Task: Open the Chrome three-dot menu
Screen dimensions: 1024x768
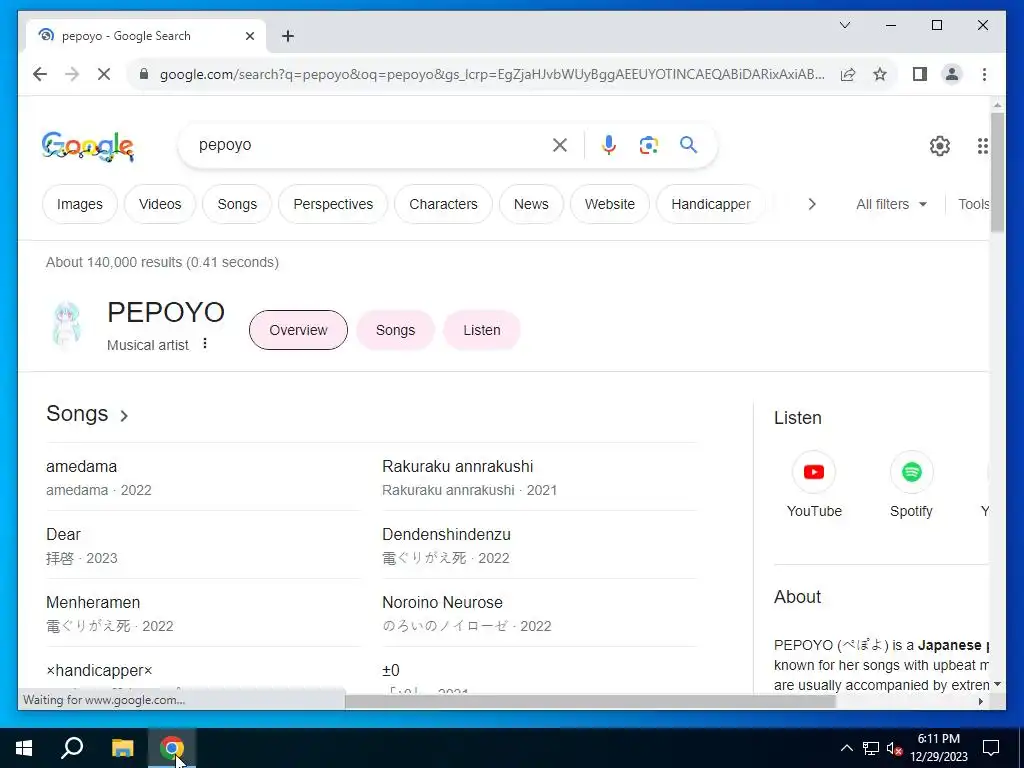Action: [984, 74]
